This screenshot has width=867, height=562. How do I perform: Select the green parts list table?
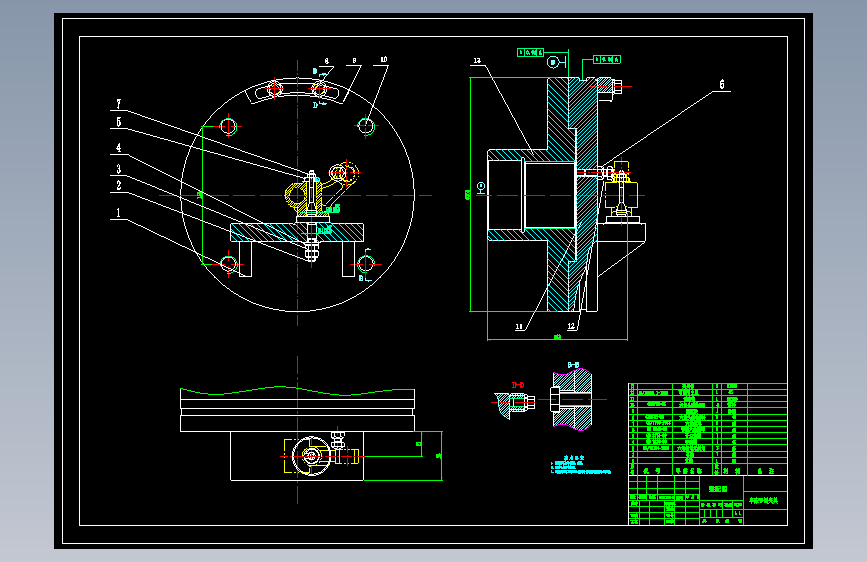click(x=707, y=429)
